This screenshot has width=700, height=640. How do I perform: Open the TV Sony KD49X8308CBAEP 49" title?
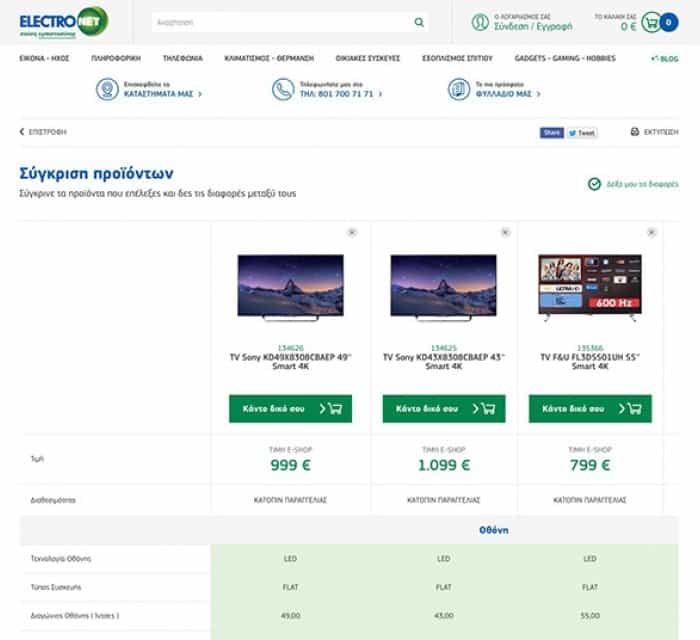pos(291,362)
